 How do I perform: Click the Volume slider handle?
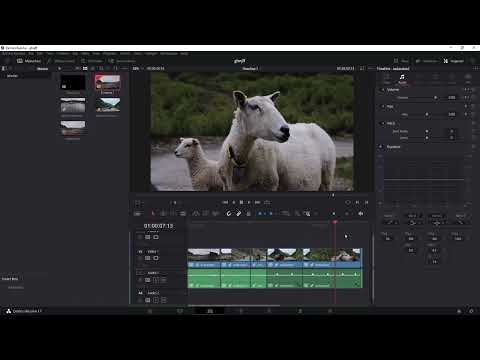click(435, 98)
